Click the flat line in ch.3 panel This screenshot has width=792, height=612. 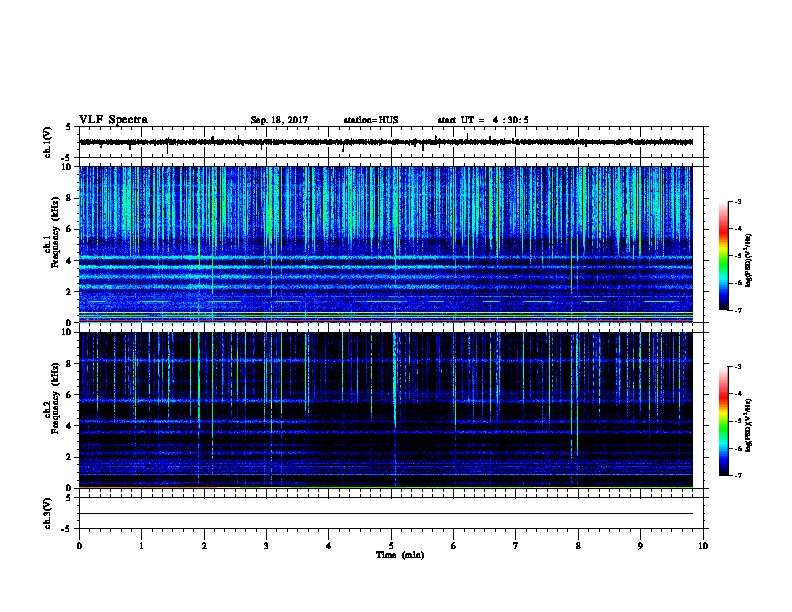tap(386, 514)
